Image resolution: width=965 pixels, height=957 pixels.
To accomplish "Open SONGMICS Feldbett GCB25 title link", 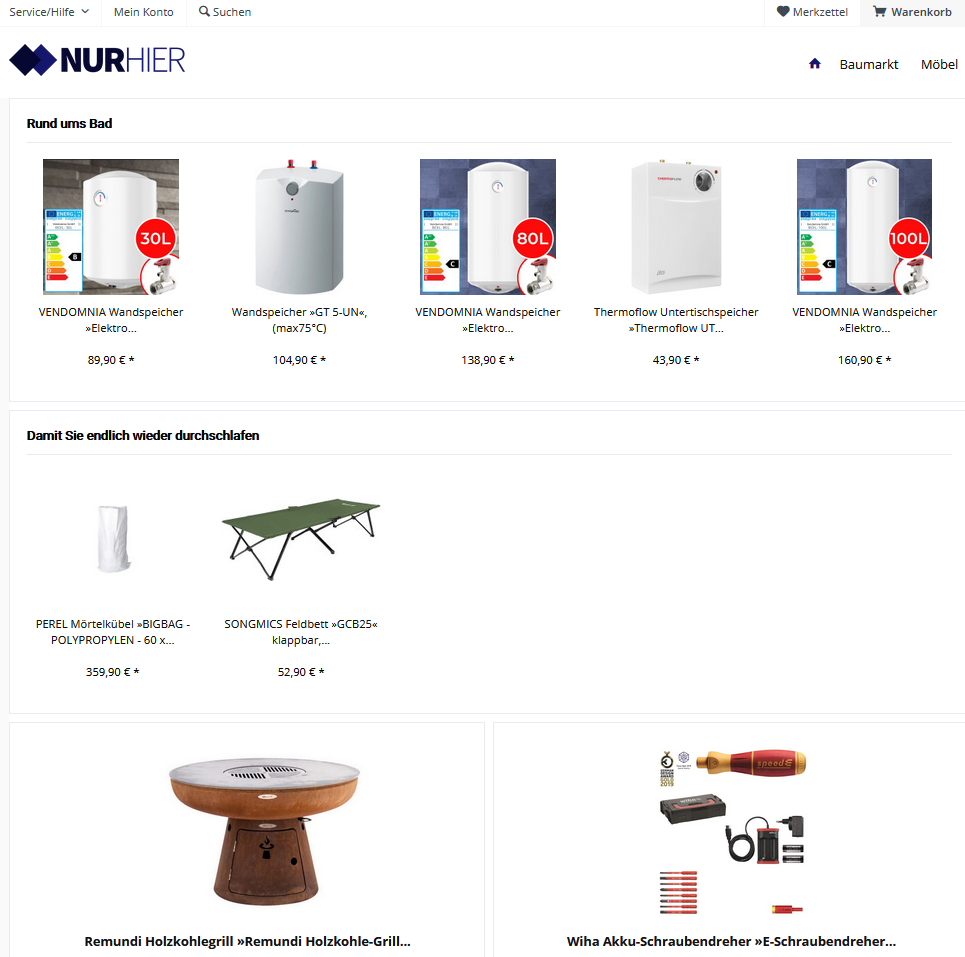I will pos(300,632).
